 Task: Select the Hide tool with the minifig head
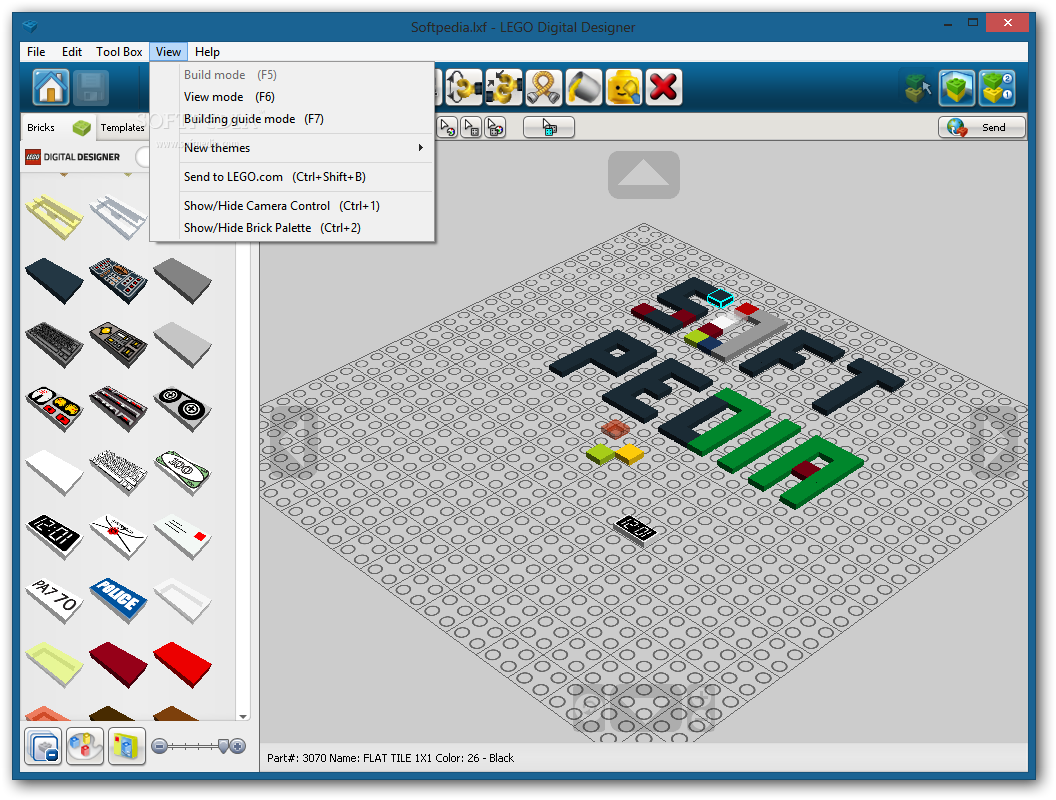click(x=624, y=88)
